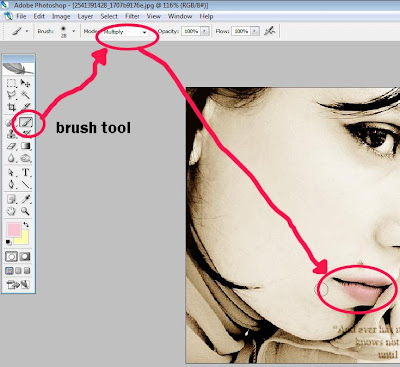The width and height of the screenshot is (400, 367).
Task: Open the Mode dropdown showing Multiply
Action: tap(125, 32)
